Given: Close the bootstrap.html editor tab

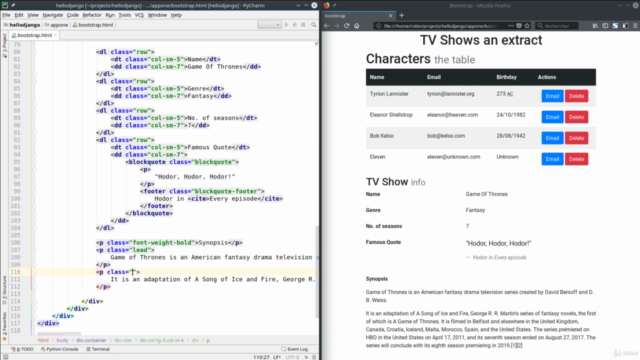Looking at the screenshot, I should 56,35.
